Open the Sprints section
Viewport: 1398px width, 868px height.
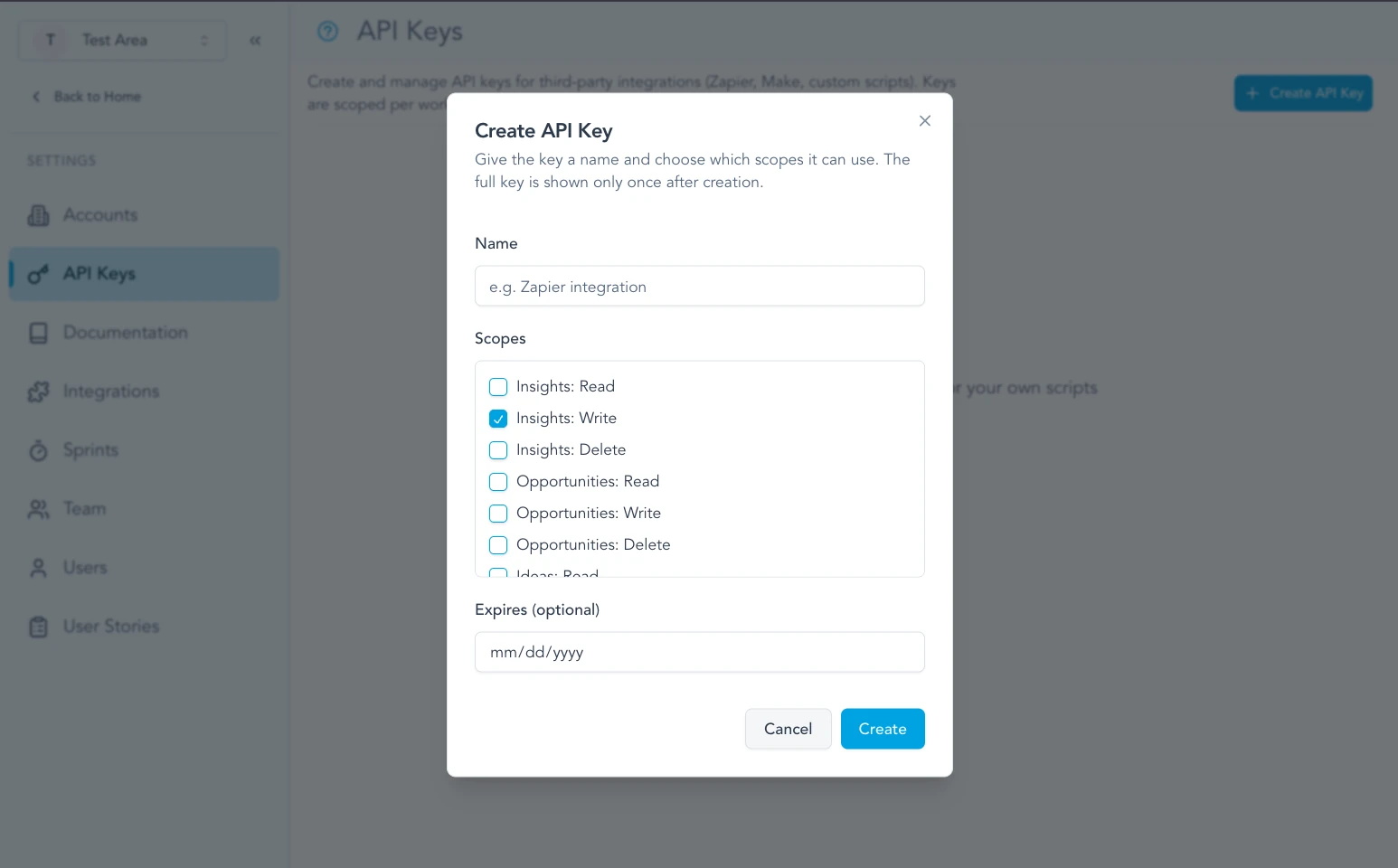[x=90, y=450]
